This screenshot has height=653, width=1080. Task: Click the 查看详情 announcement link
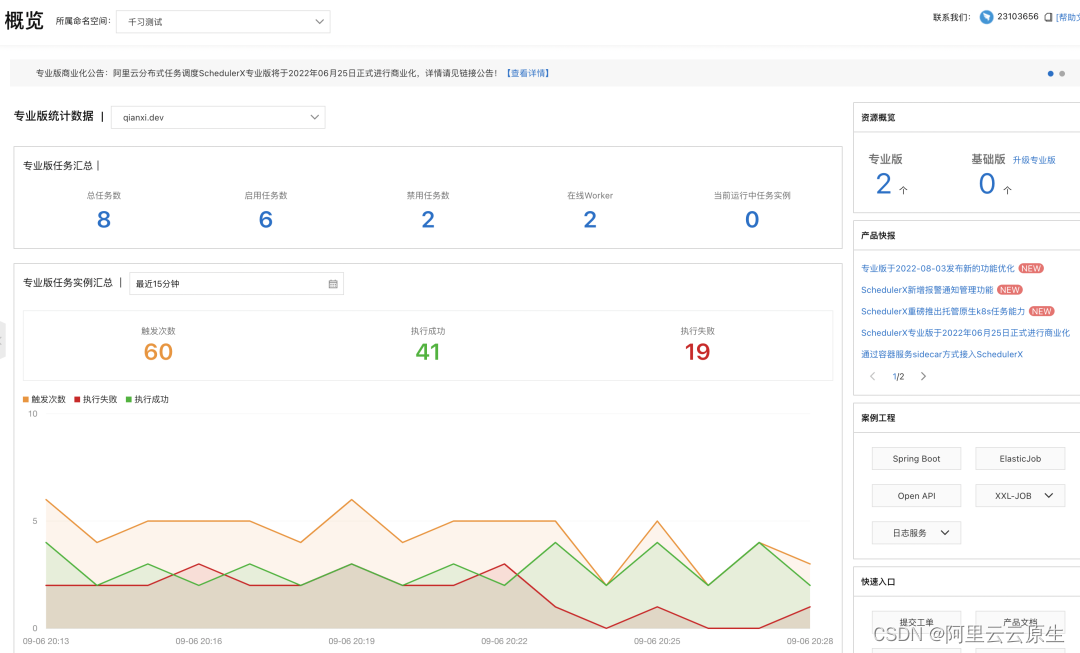point(528,73)
